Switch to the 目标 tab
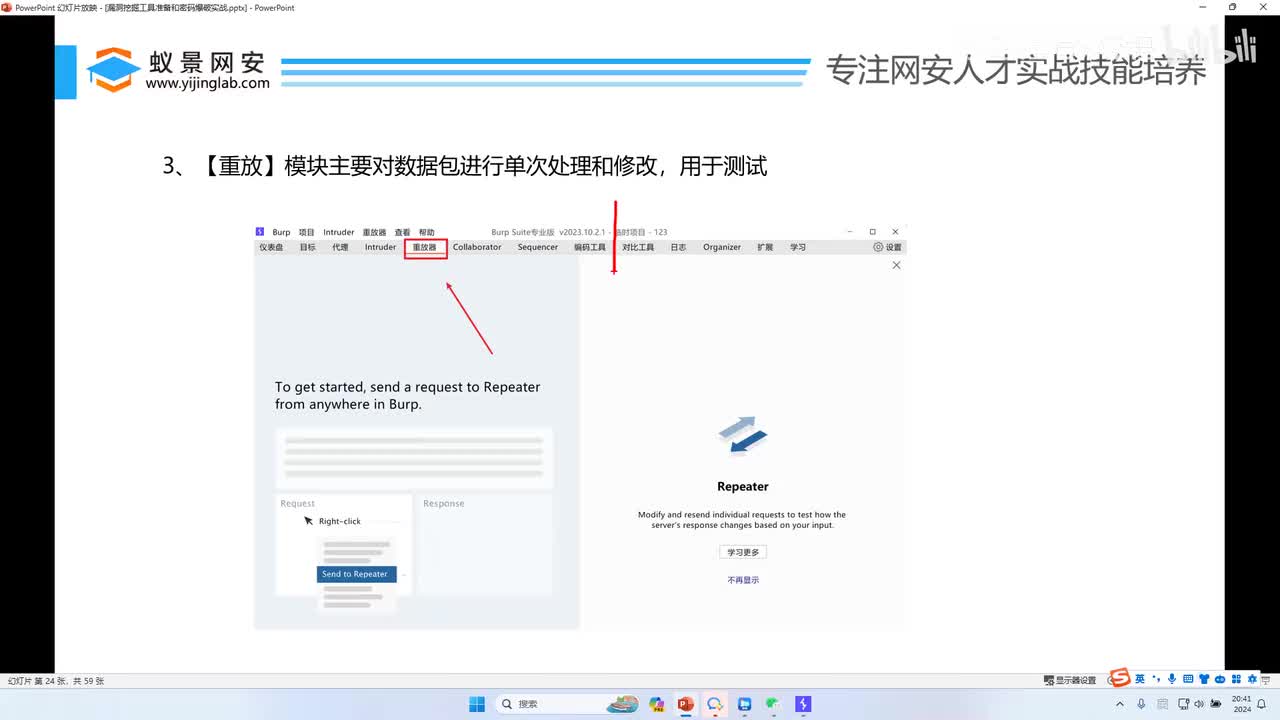This screenshot has height=720, width=1280. 307,247
